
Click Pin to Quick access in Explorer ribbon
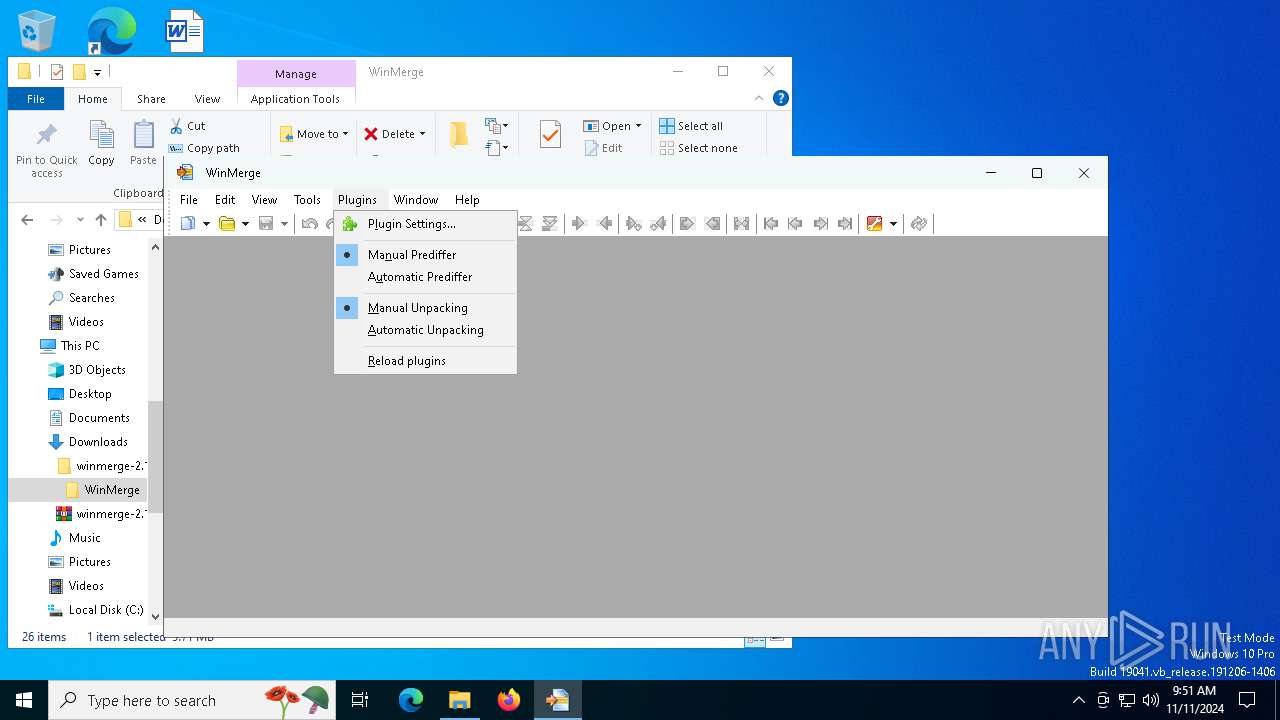[46, 150]
